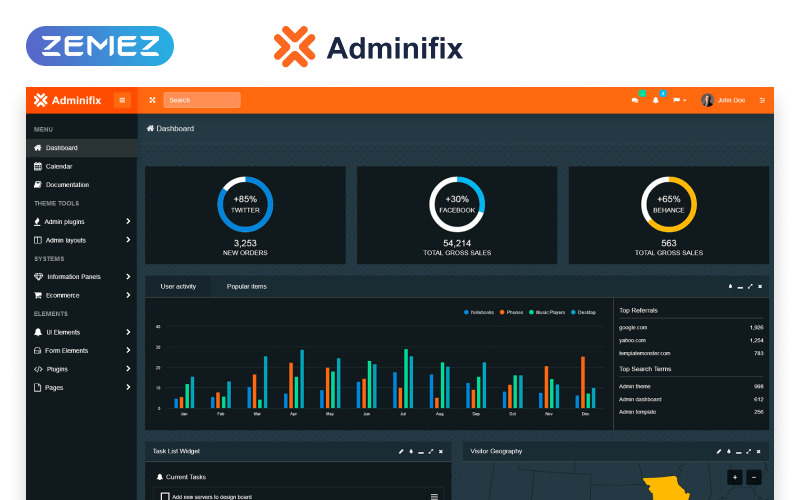Click the fullscreen icon beside the search box
800x500 pixels.
tap(152, 100)
